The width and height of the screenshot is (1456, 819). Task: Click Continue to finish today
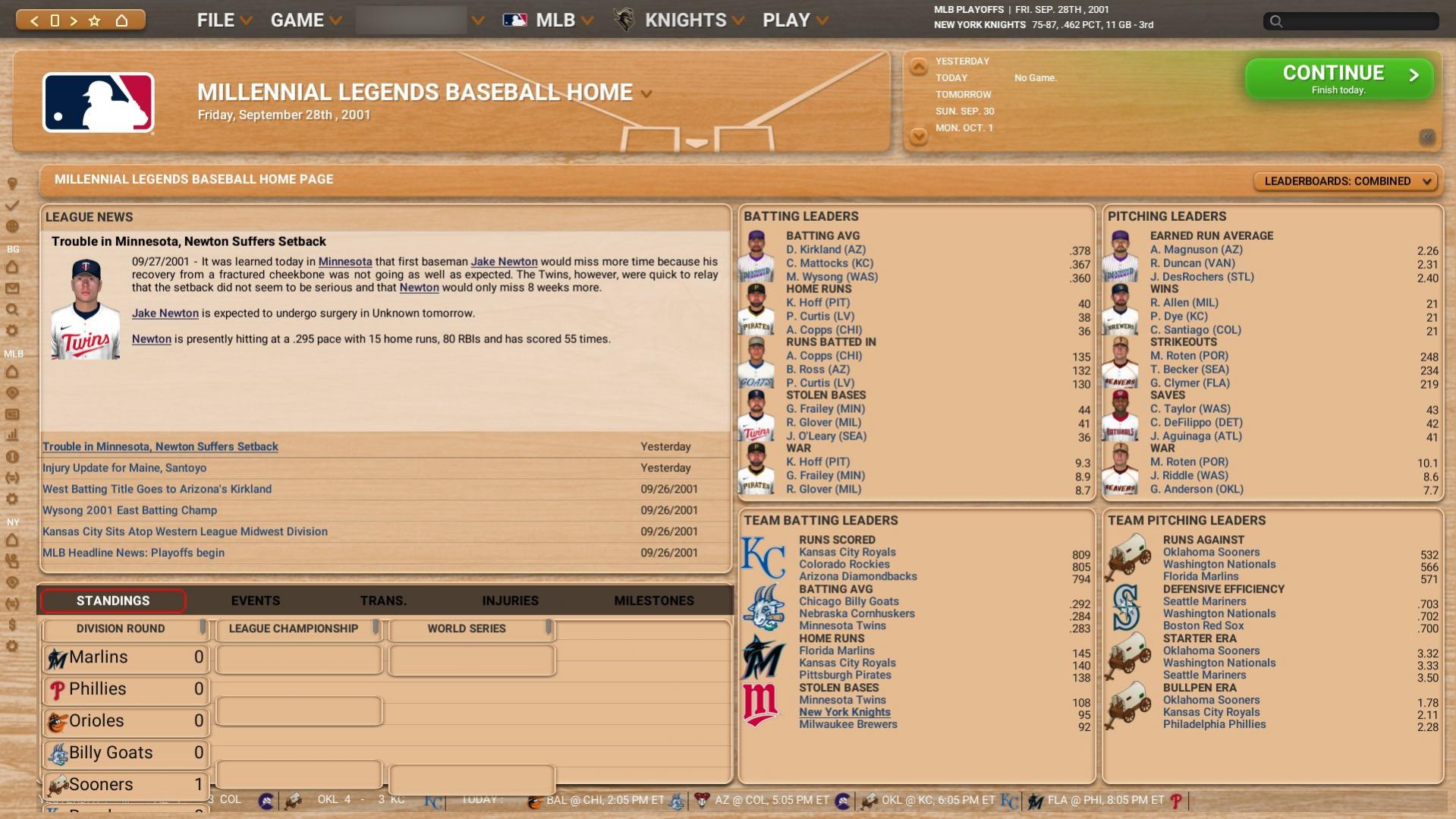tap(1339, 78)
